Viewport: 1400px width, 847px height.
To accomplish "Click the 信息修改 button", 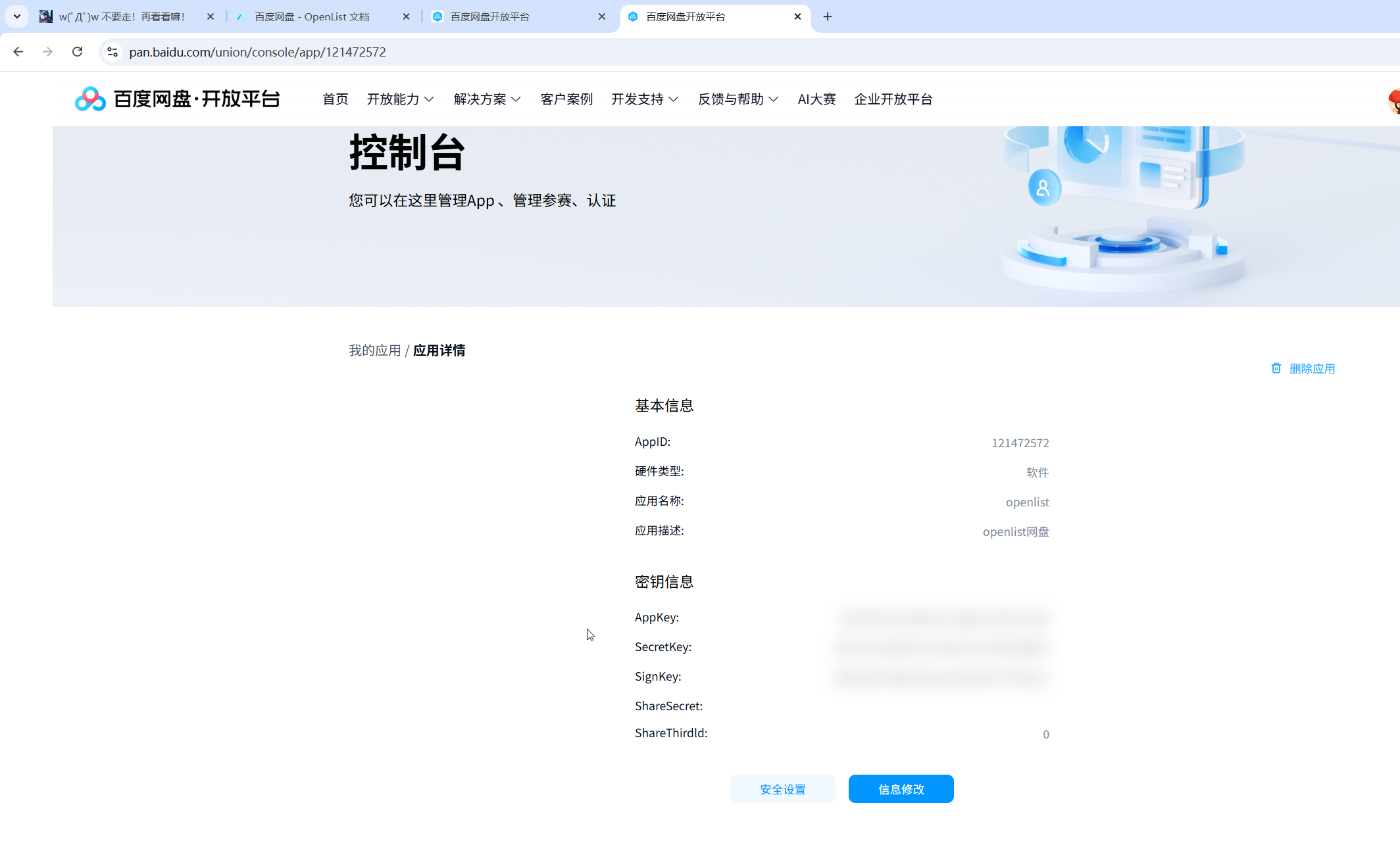I will point(901,789).
